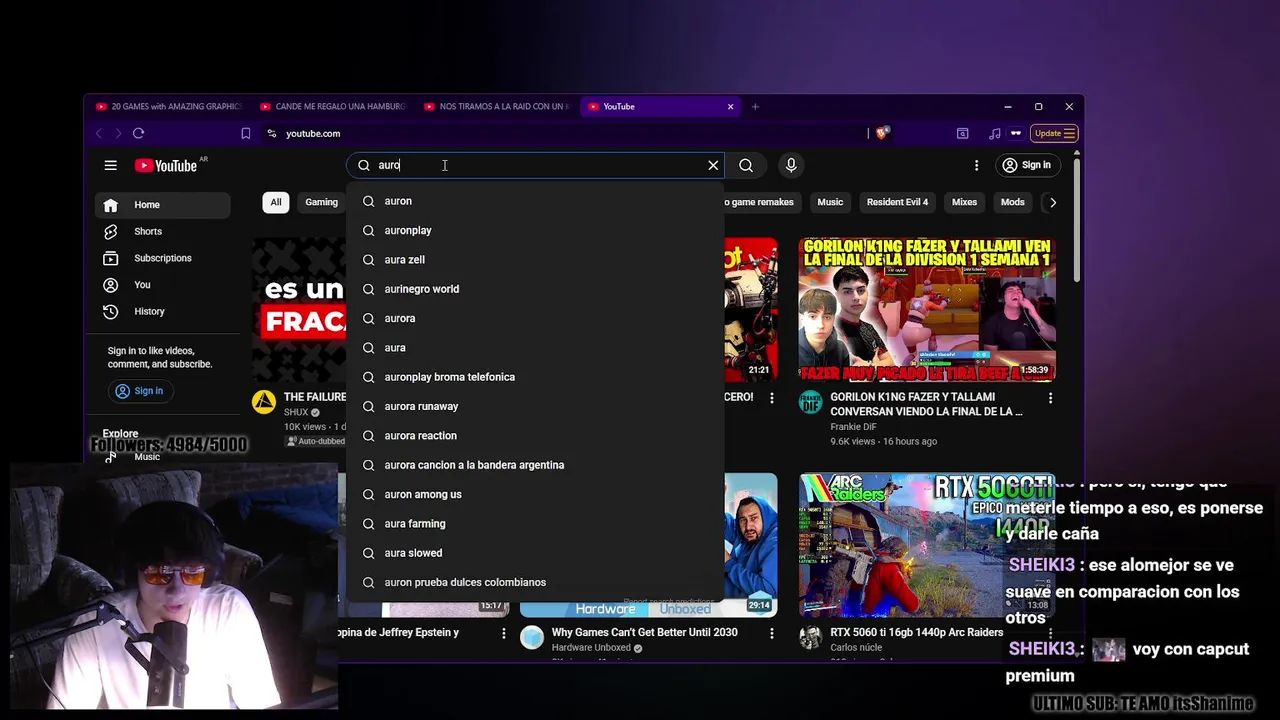Switch to 'NOS TIRAMOS A LA RAID' tab

tap(496, 106)
